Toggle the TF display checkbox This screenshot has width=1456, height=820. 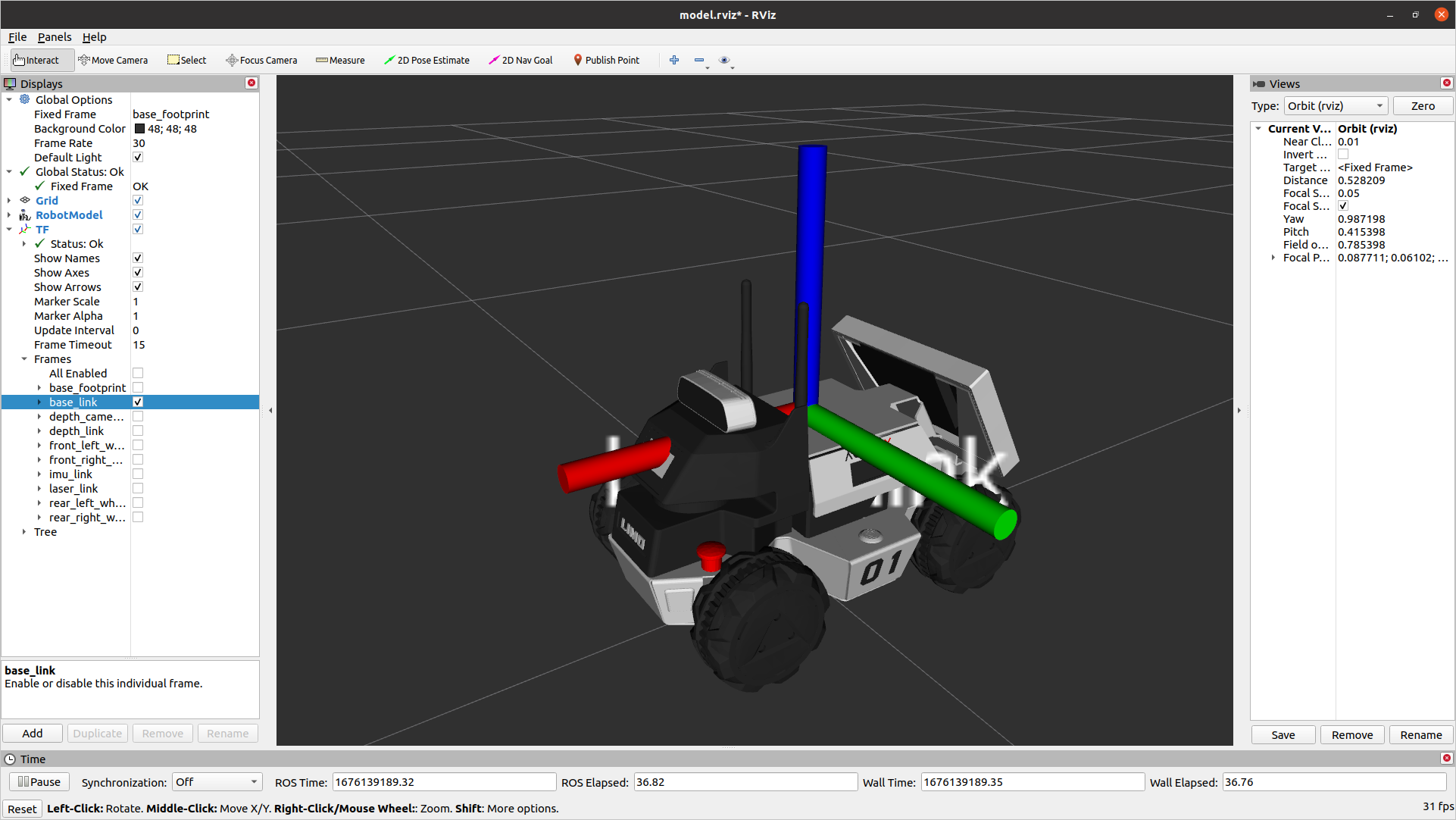[138, 229]
